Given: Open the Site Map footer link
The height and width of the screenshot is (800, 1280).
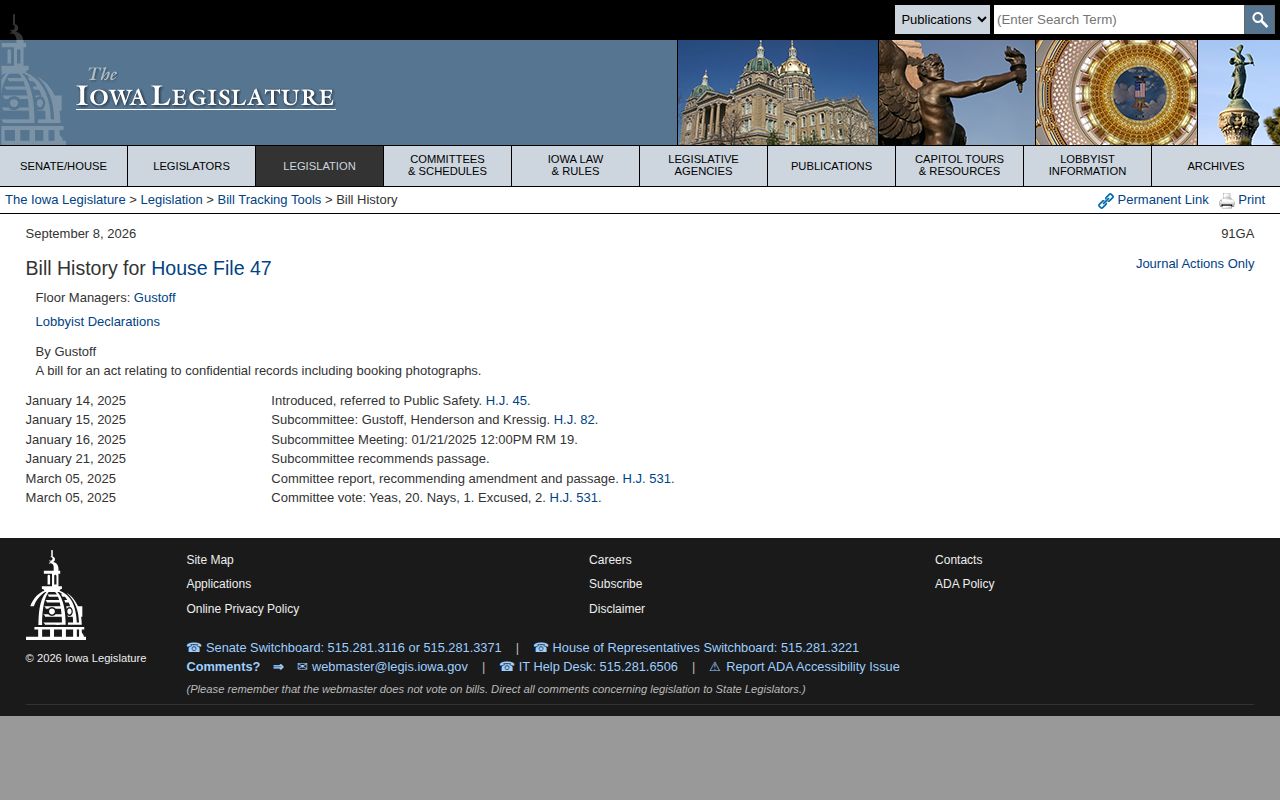Looking at the screenshot, I should (x=210, y=560).
